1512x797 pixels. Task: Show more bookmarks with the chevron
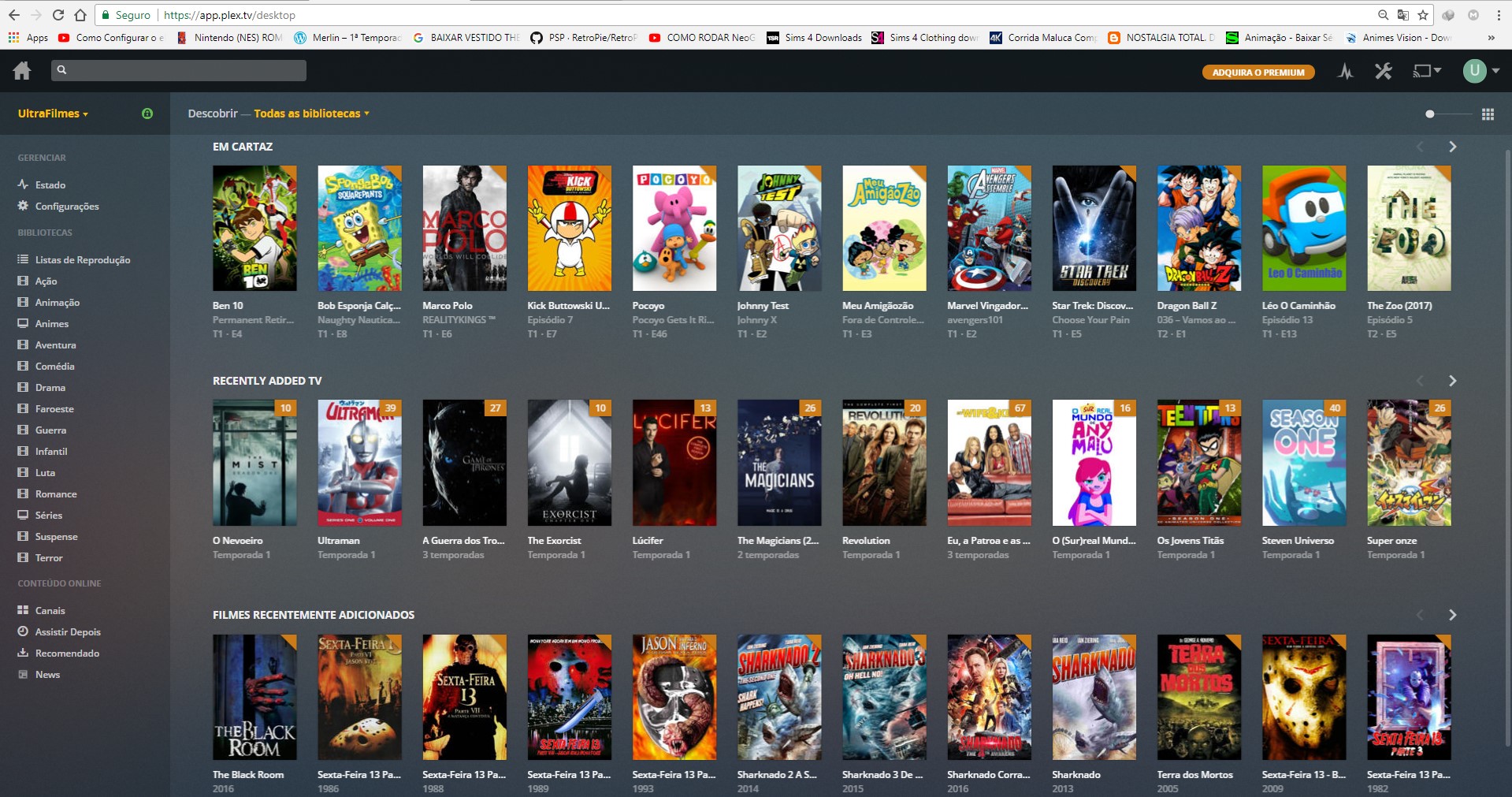1491,37
